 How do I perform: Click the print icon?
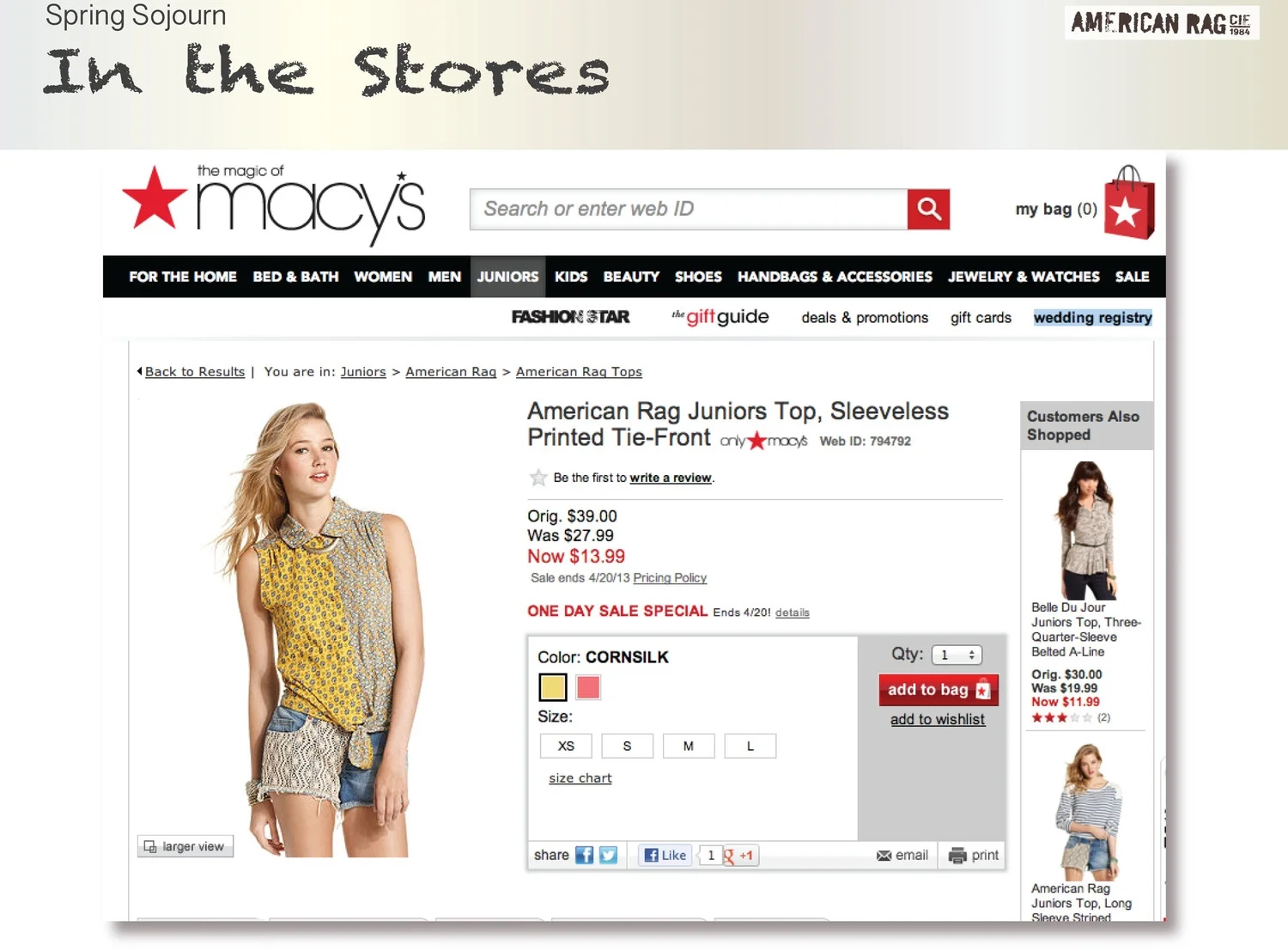pyautogui.click(x=957, y=856)
